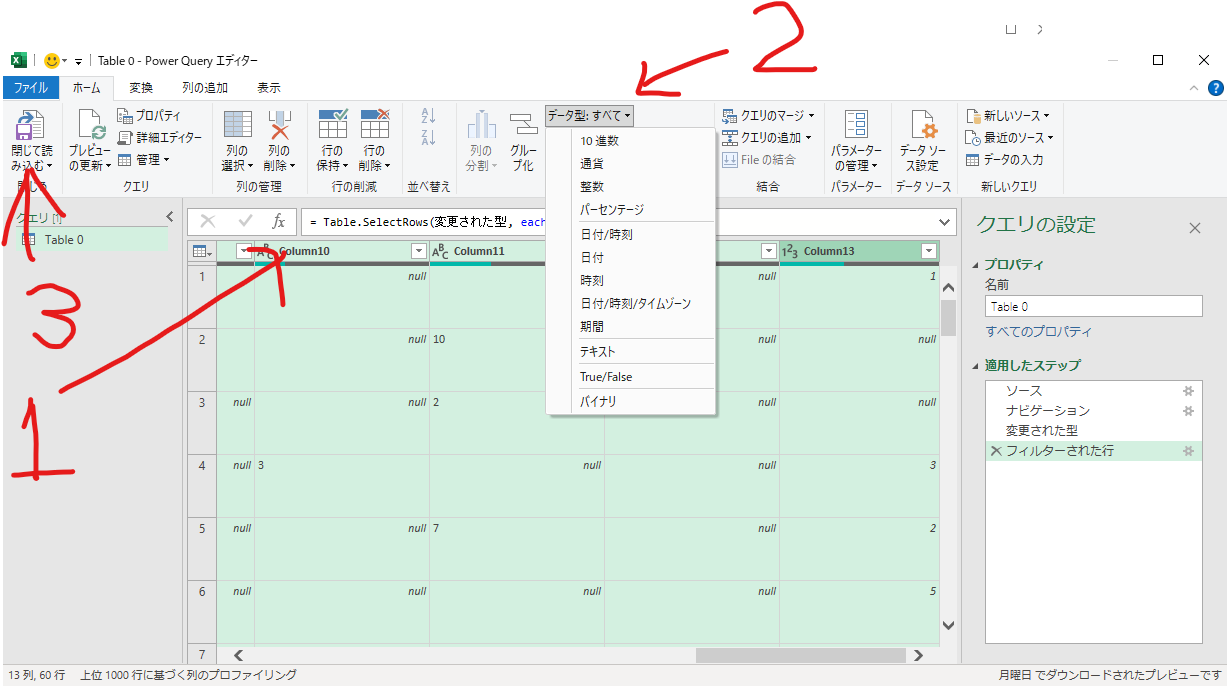
Task: Choose テキスト in the data type menu
Action: pyautogui.click(x=598, y=352)
